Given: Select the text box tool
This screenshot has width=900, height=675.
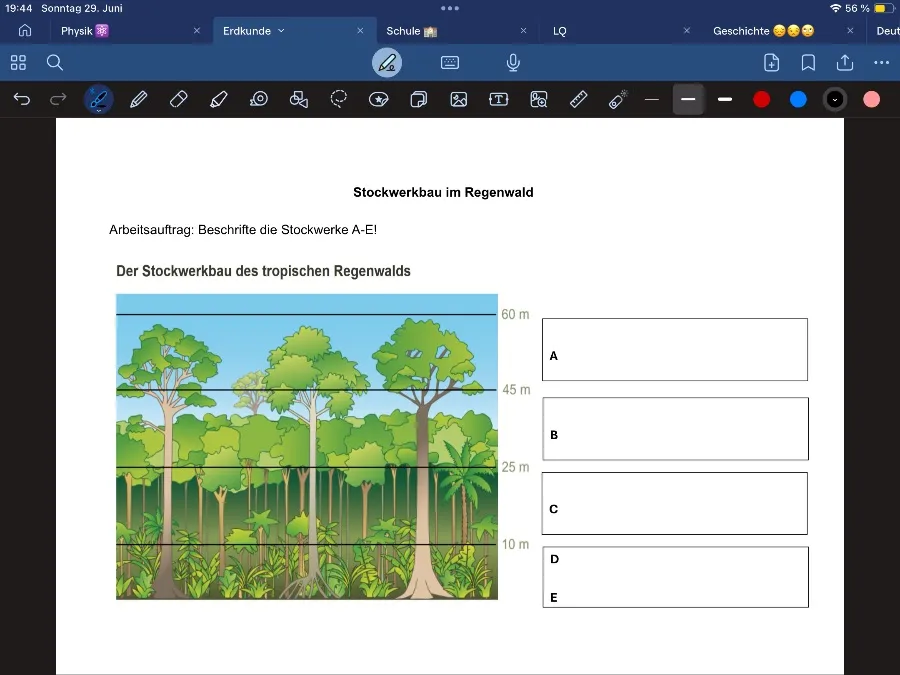Looking at the screenshot, I should [498, 99].
